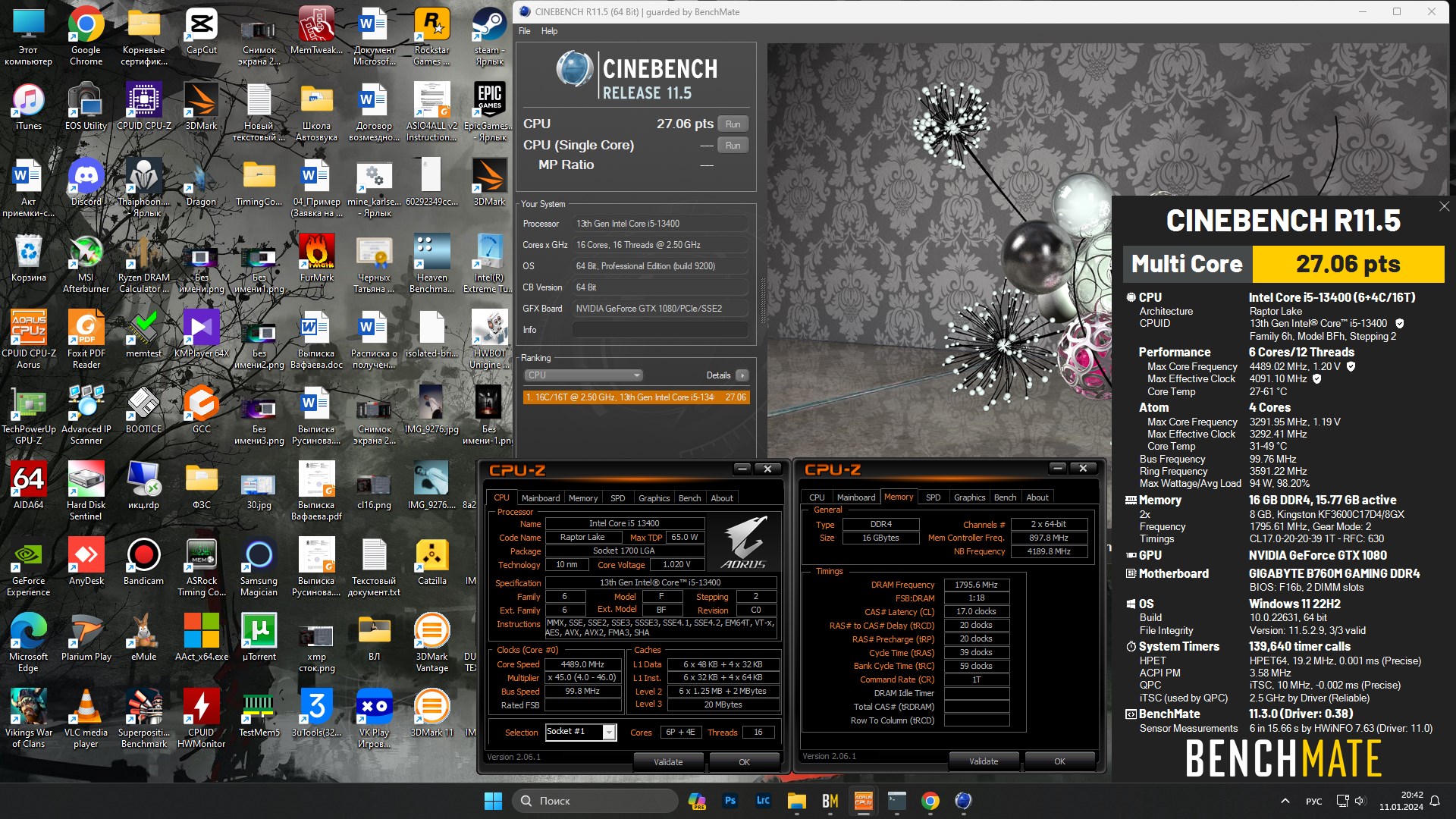
Task: Open SPD tab in right CPU-Z window
Action: [x=933, y=497]
